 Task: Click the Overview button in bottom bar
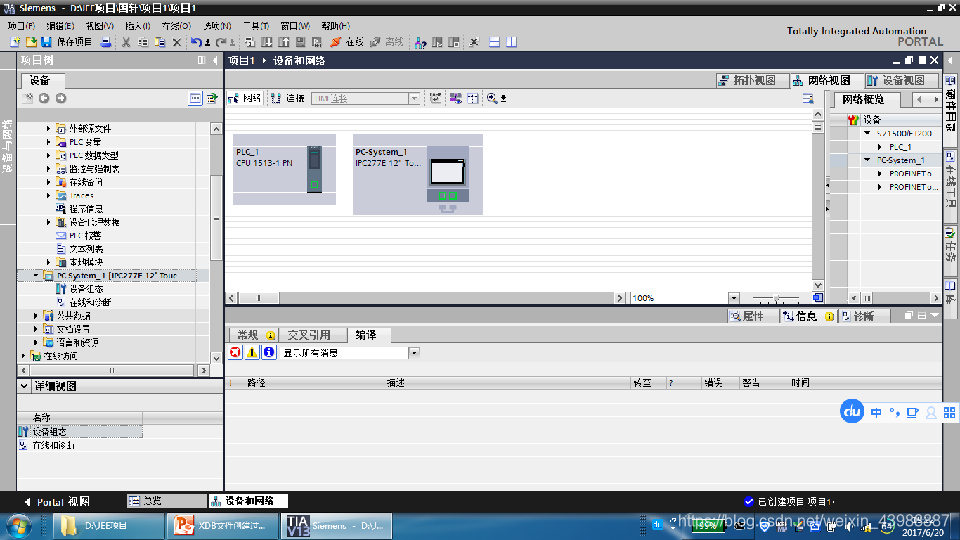pos(167,501)
